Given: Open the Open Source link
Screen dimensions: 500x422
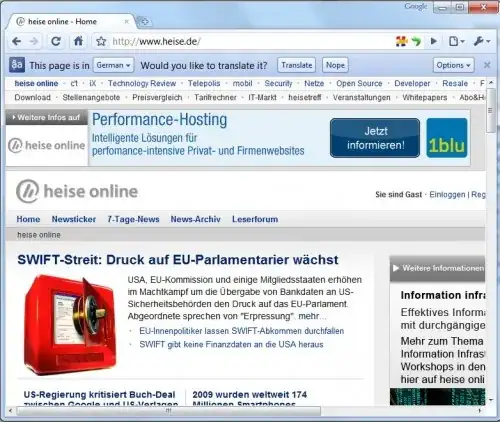Looking at the screenshot, I should (x=359, y=83).
